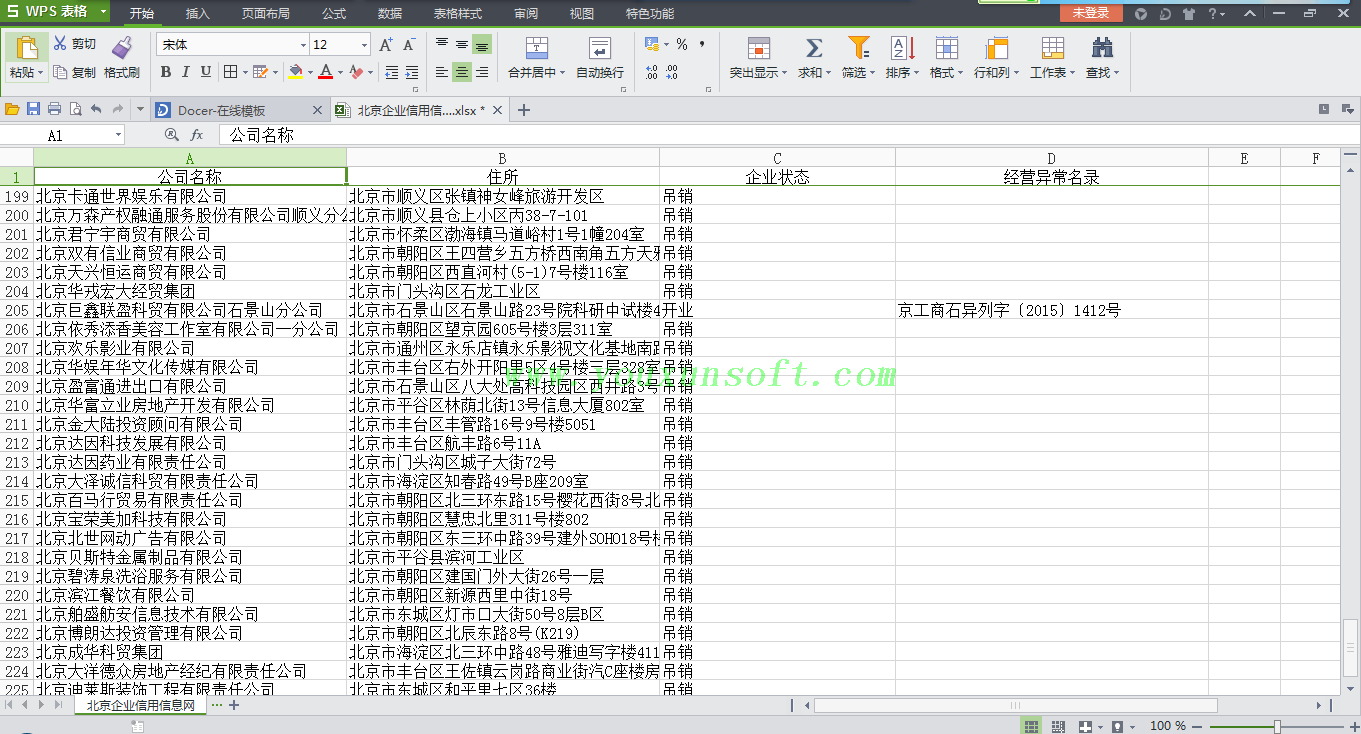
Task: Click the Filter (筛选) funnel icon
Action: point(857,47)
